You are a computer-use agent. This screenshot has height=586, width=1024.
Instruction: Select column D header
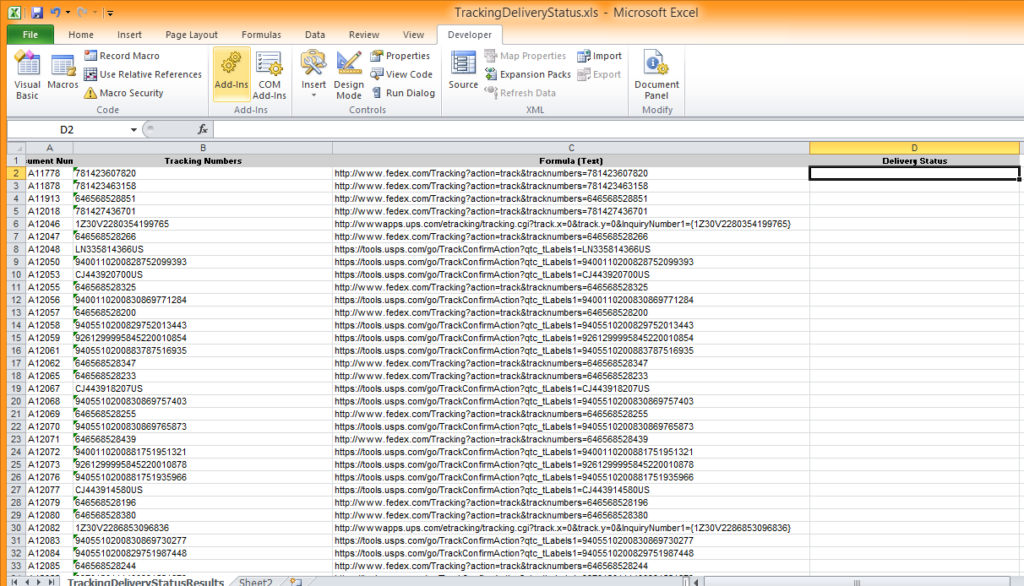(914, 148)
